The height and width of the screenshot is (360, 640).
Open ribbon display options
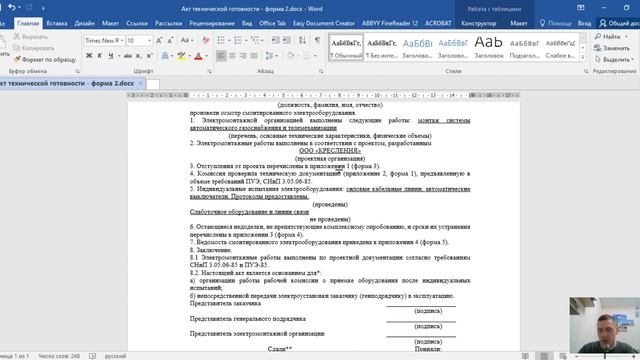click(580, 8)
